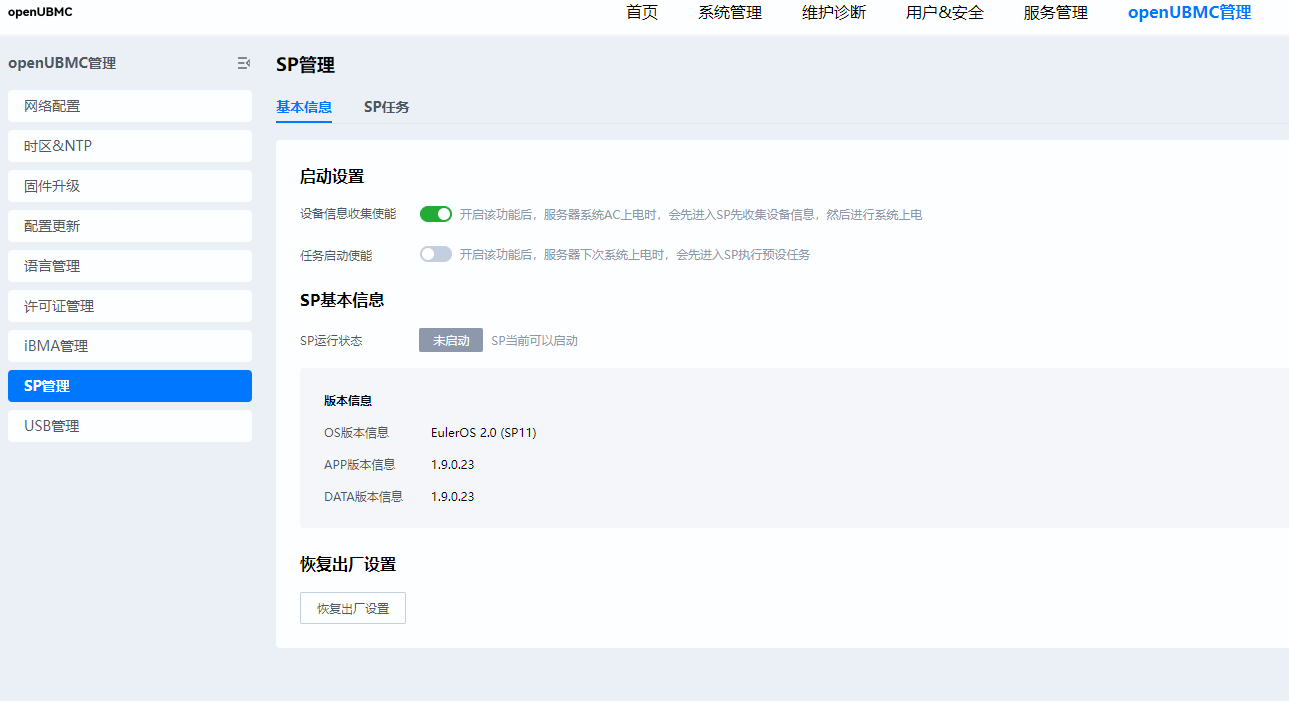The image size is (1289, 701).
Task: Navigate to 固件升级 in the sidebar
Action: tap(130, 186)
